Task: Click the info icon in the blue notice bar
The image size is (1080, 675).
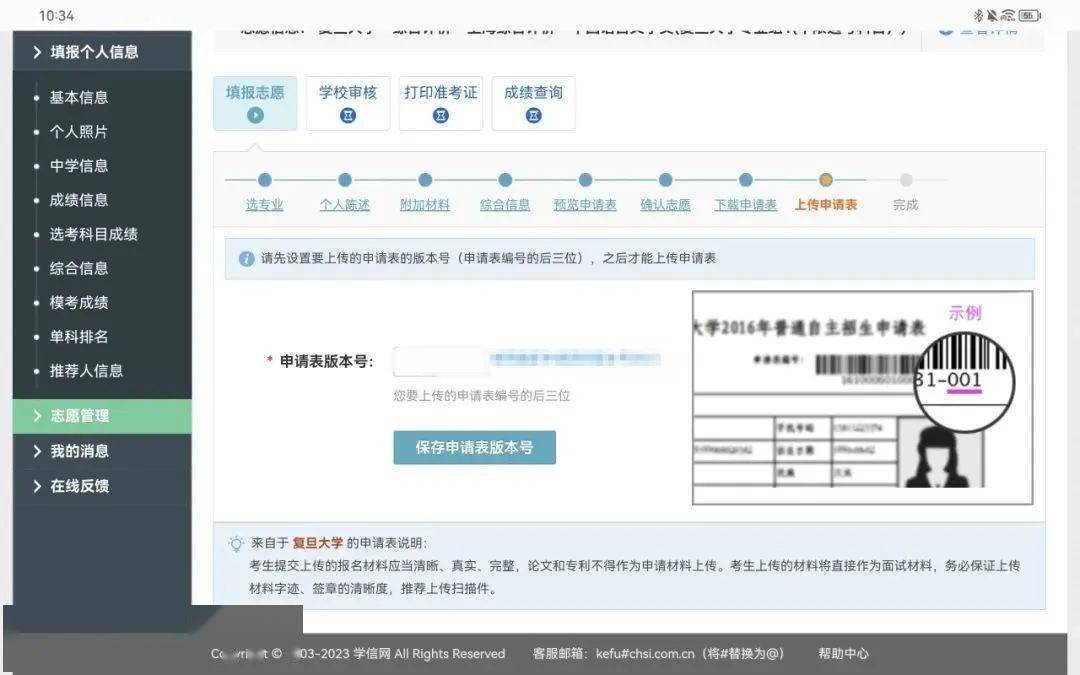Action: point(247,259)
